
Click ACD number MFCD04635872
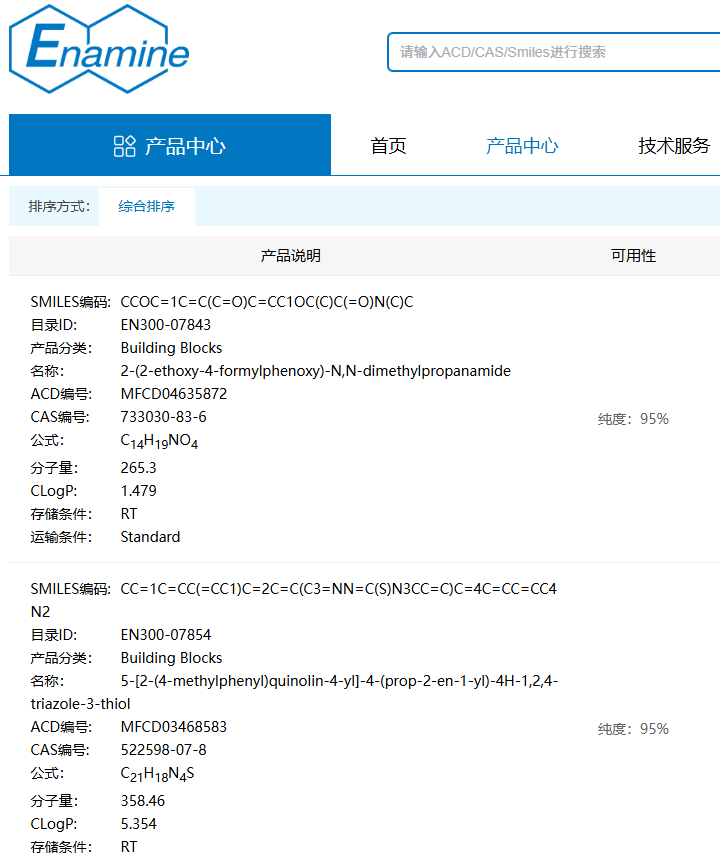click(174, 394)
